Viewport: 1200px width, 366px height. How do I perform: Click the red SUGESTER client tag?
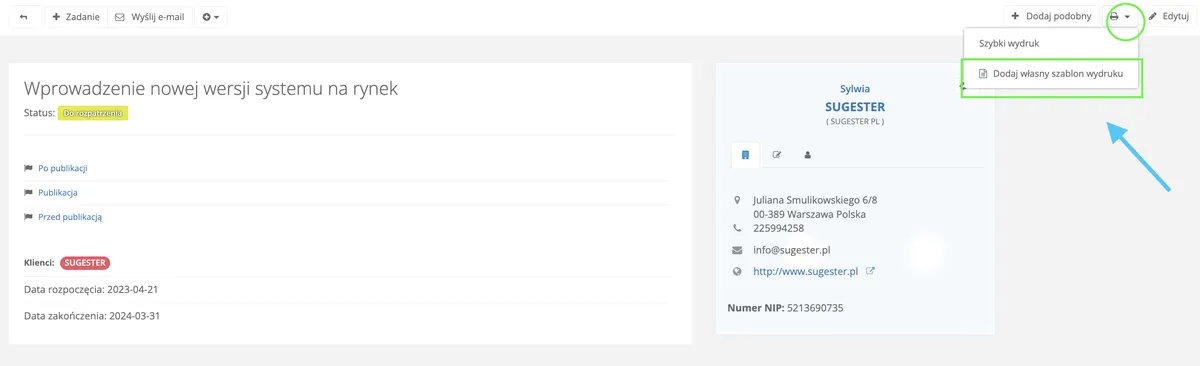pyautogui.click(x=85, y=263)
